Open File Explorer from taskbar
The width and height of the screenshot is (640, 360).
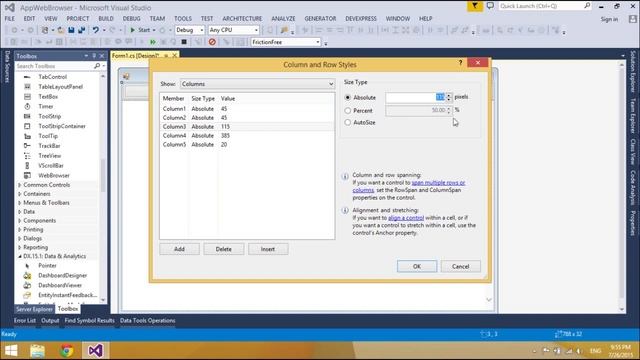click(37, 351)
